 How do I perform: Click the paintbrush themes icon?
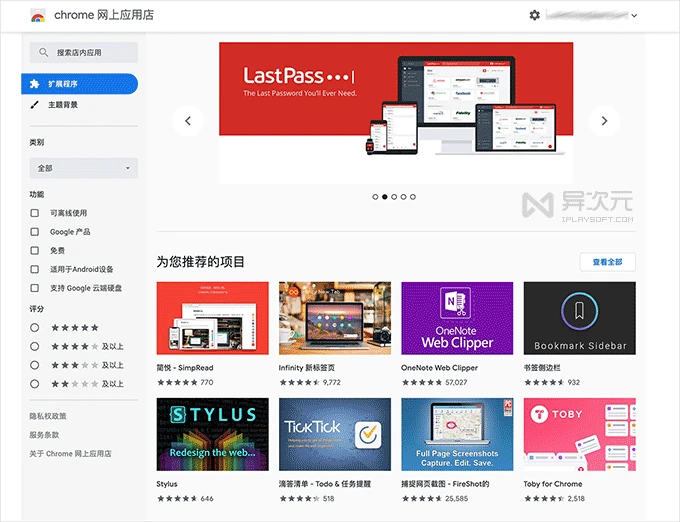[x=35, y=104]
